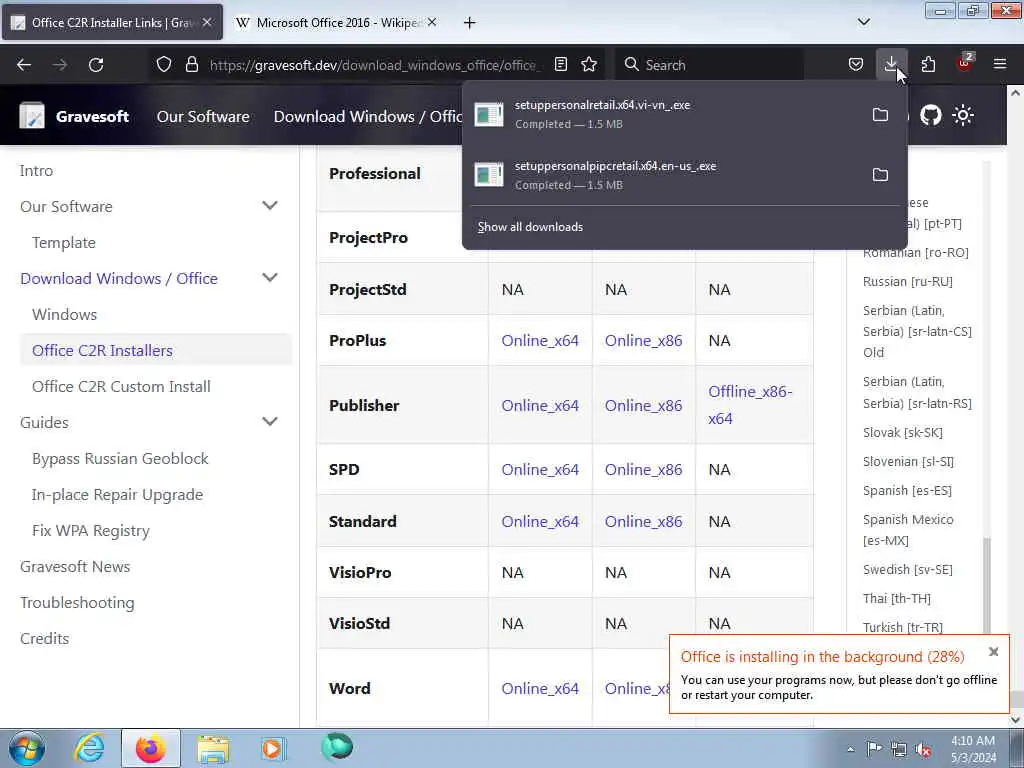Switch to Firefox in the taskbar
The height and width of the screenshot is (768, 1024).
tap(150, 748)
